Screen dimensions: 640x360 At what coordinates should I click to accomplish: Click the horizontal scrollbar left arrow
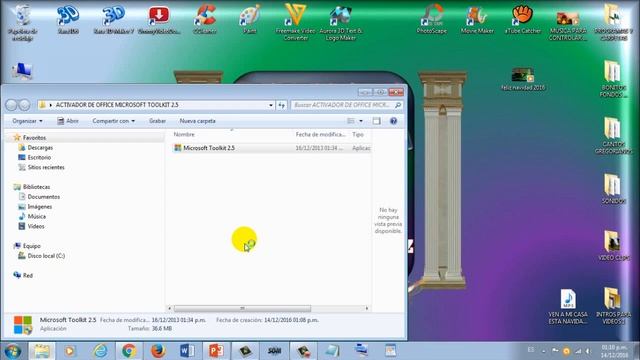[x=169, y=308]
